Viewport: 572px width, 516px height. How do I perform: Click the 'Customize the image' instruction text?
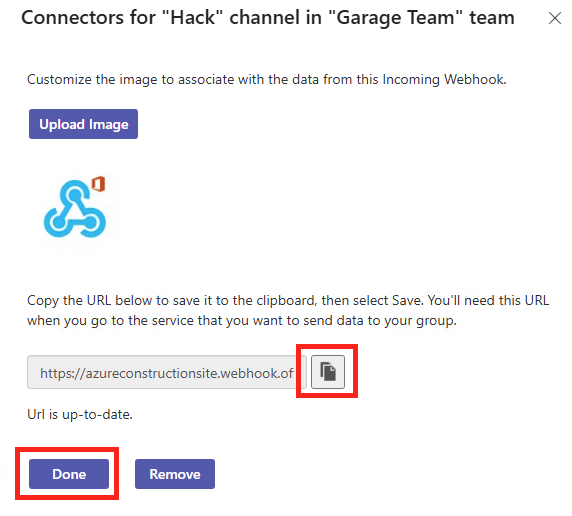coord(267,80)
